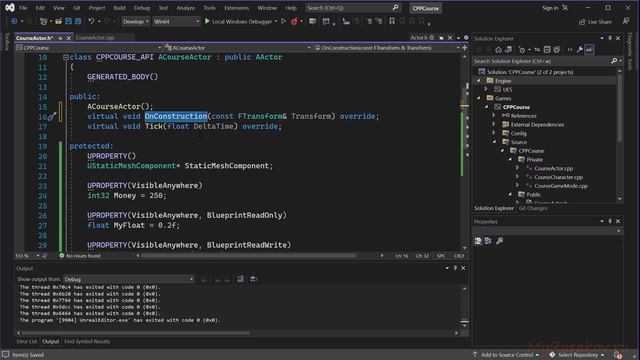
Task: Open the Win64 platform dropdown
Action: pyautogui.click(x=176, y=21)
